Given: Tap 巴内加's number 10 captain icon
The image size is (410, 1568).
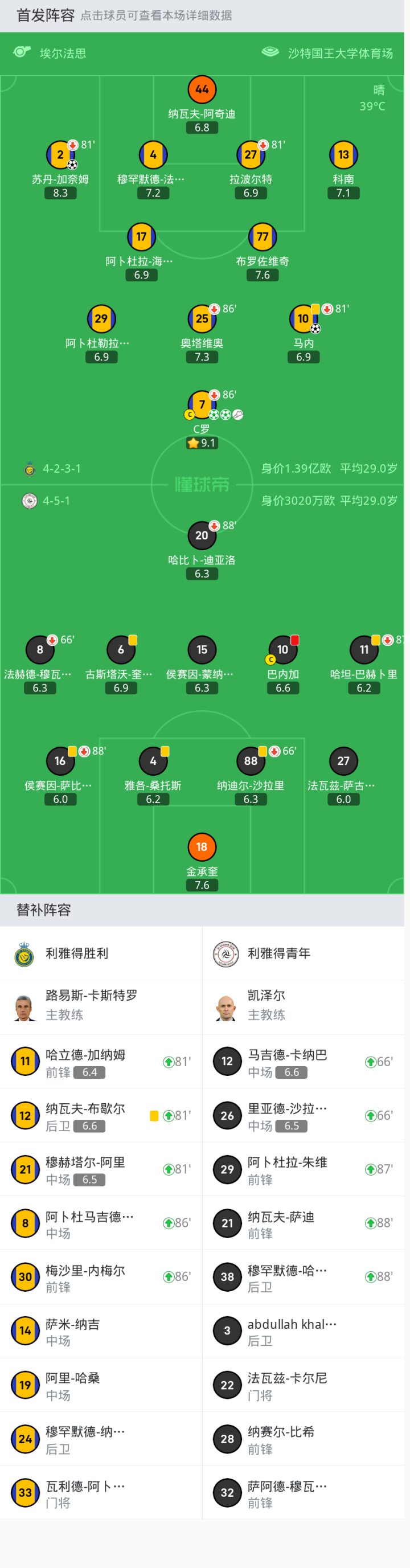Looking at the screenshot, I should tap(283, 649).
